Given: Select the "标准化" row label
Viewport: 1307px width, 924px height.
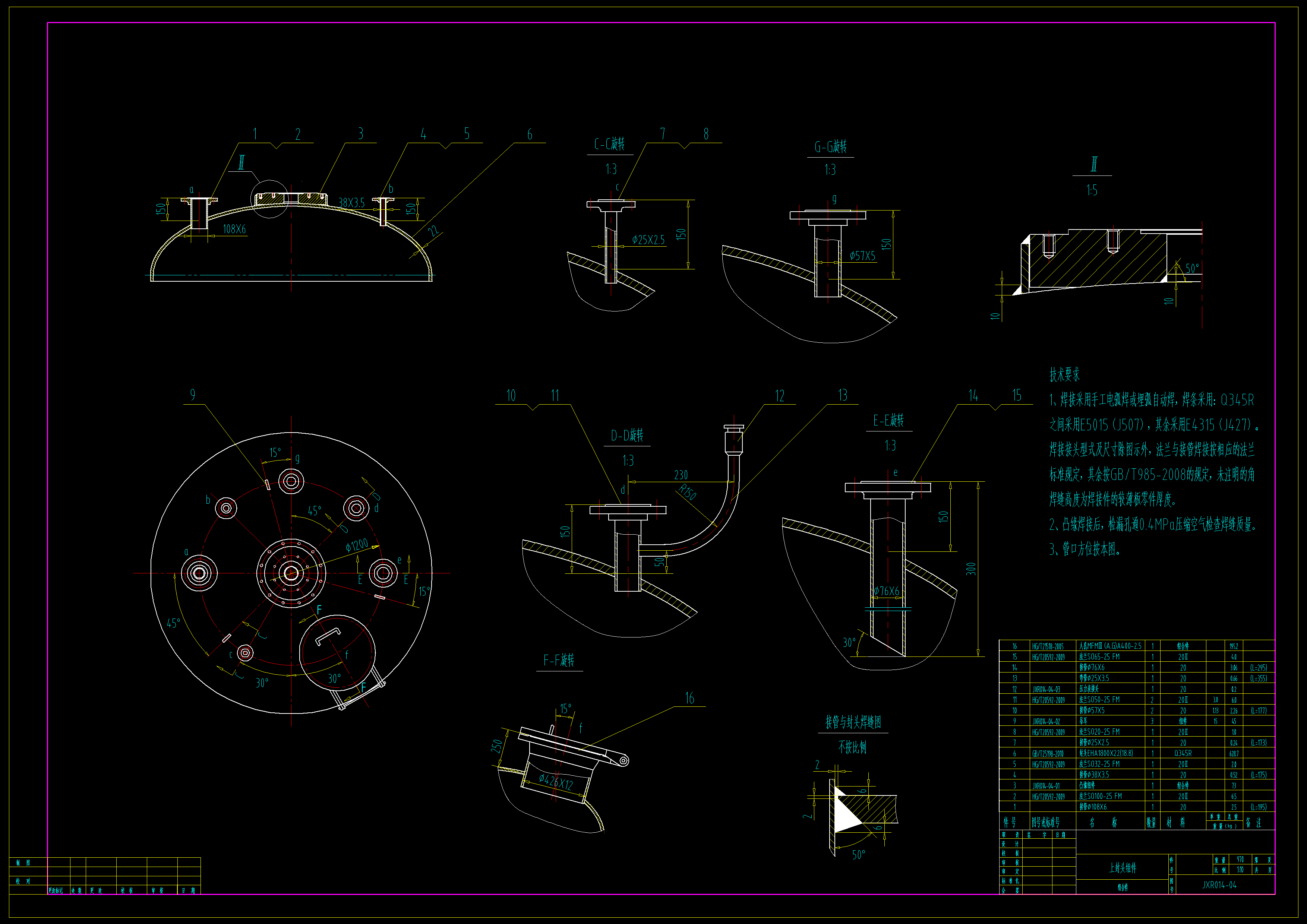Looking at the screenshot, I should tap(1010, 880).
